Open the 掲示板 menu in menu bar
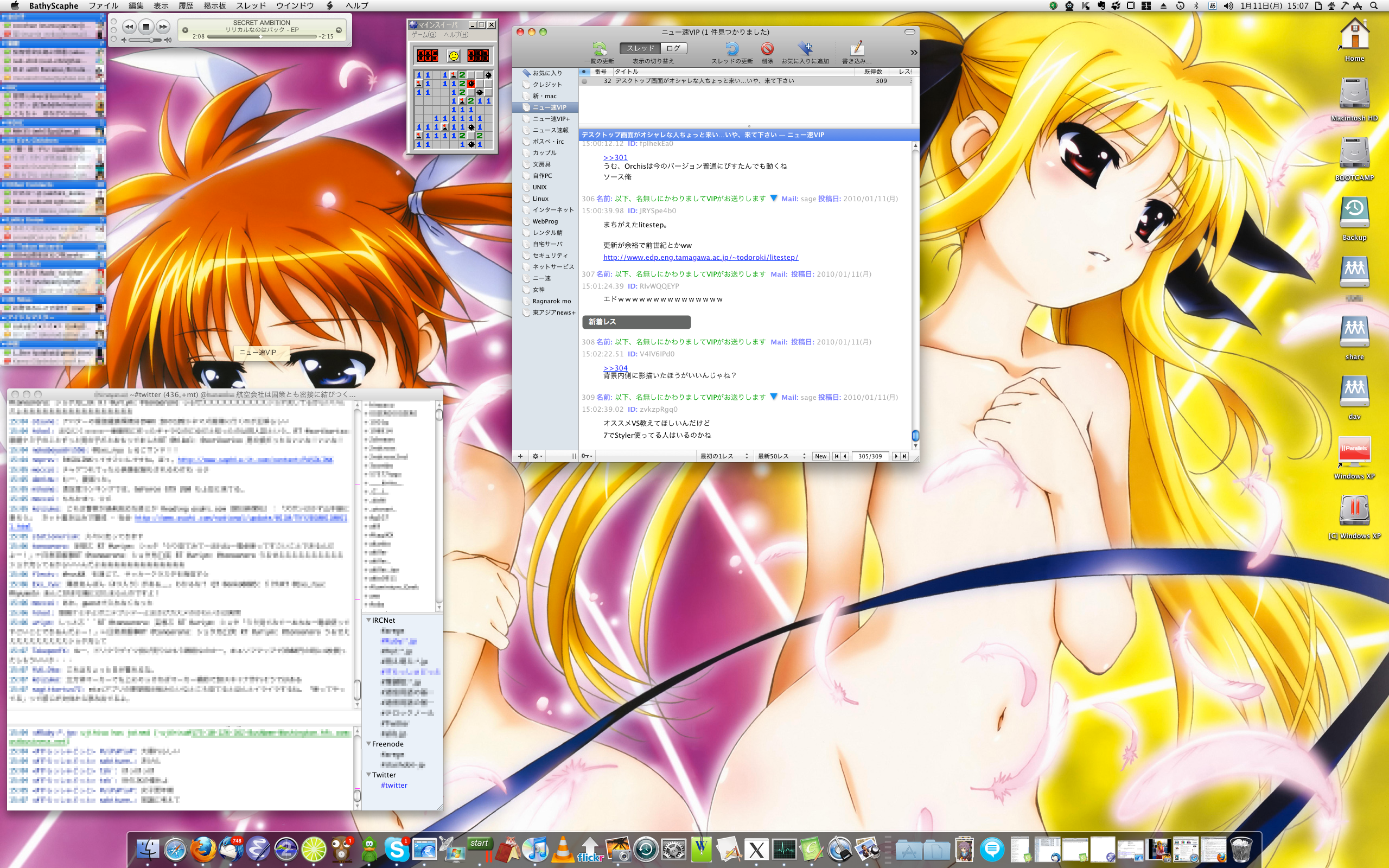 [215, 6]
